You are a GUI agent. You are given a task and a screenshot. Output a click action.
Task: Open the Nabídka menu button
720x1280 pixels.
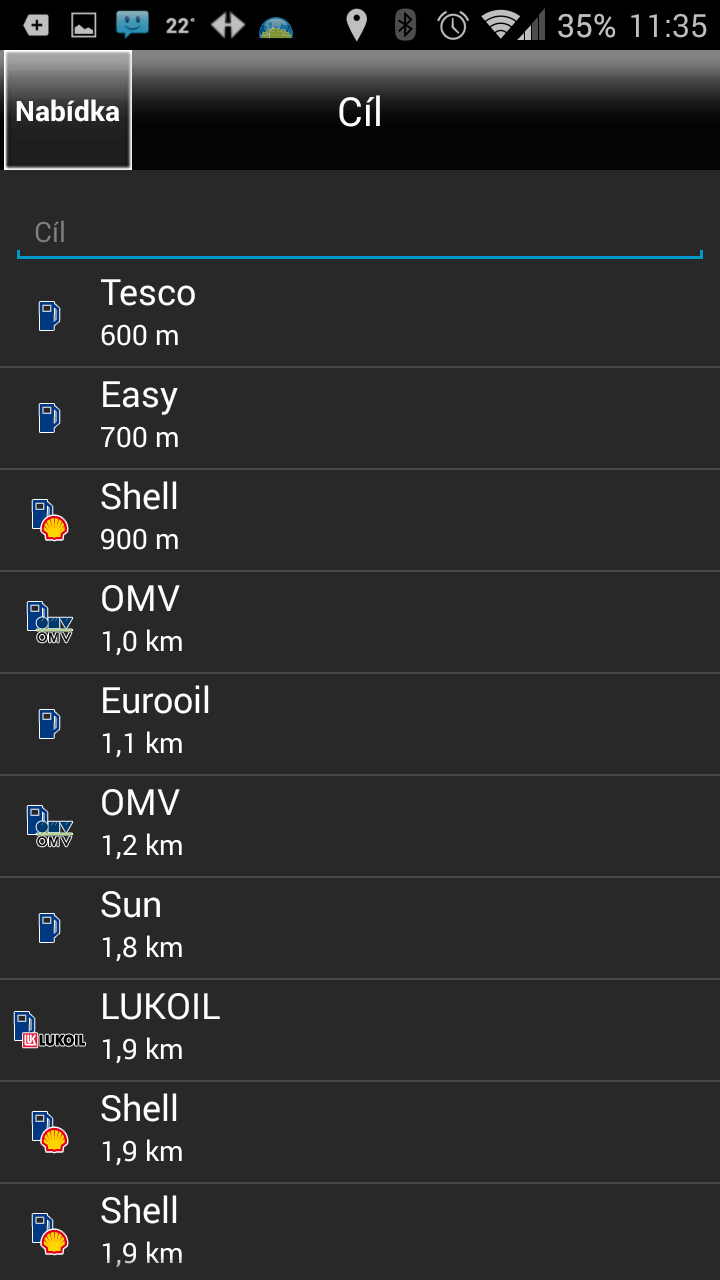[x=68, y=110]
